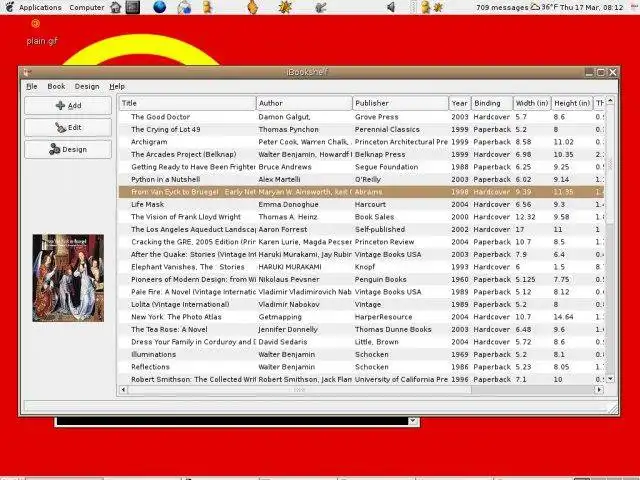Select The Arcades Project (Belknap) row
This screenshot has width=640, height=480.
(361, 154)
